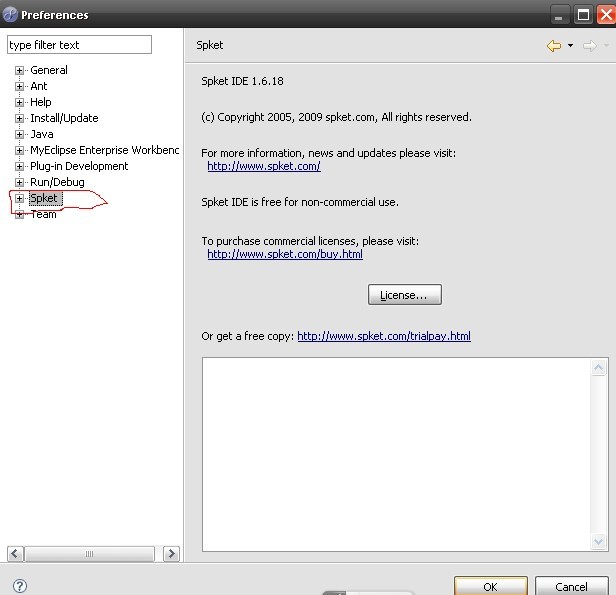Select Plug-in Development in tree
This screenshot has height=595, width=616.
[x=79, y=167]
